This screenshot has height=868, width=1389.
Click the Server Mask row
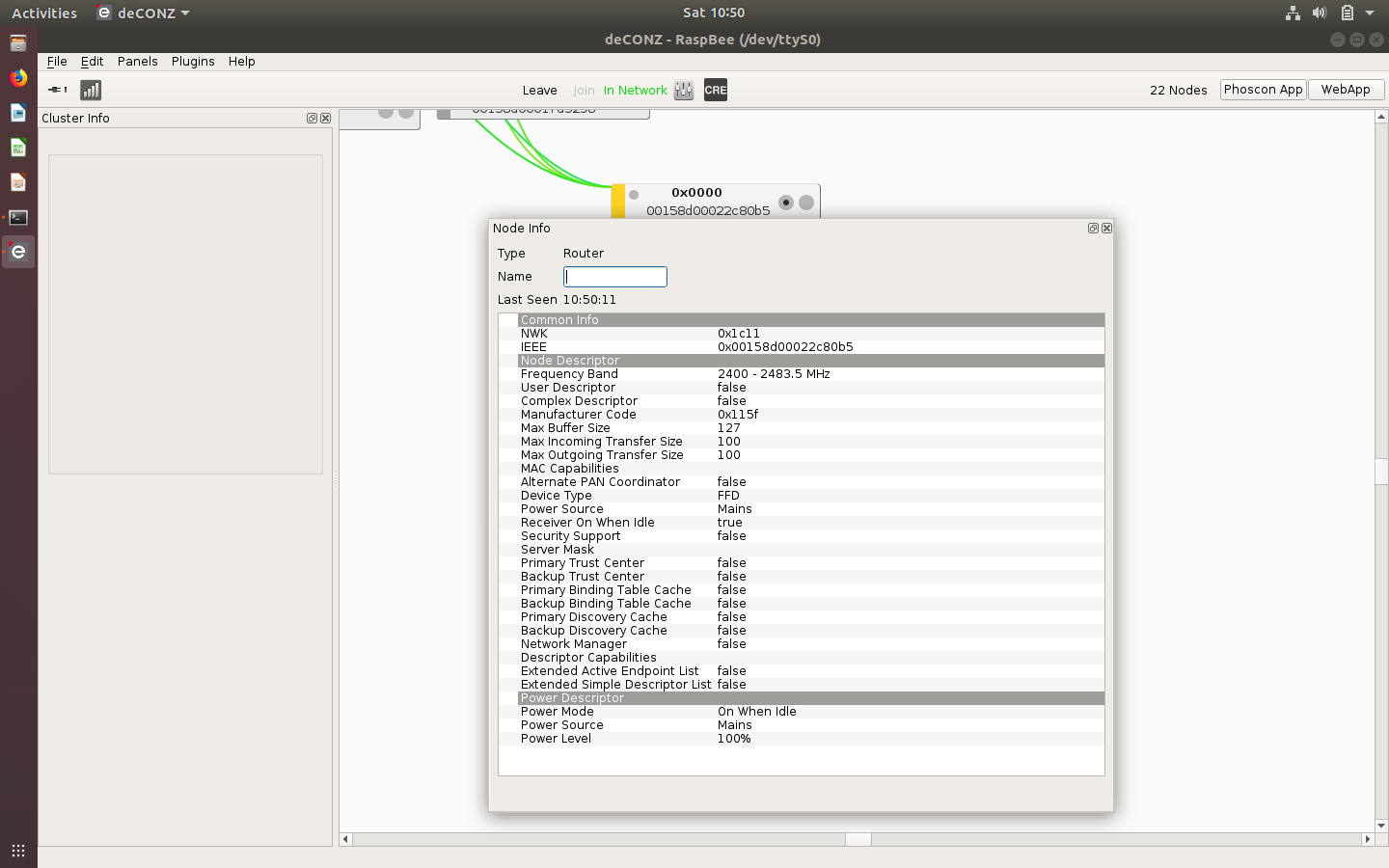click(x=802, y=549)
